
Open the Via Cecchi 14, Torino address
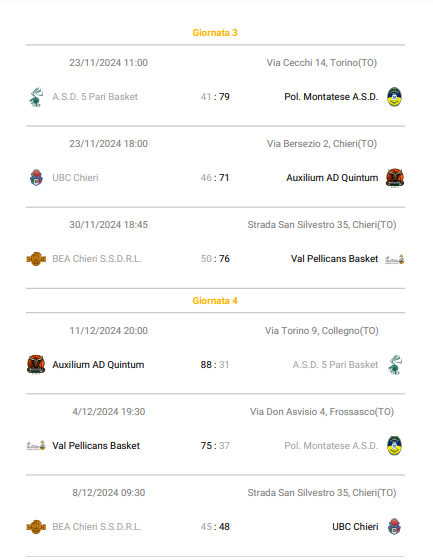[322, 63]
